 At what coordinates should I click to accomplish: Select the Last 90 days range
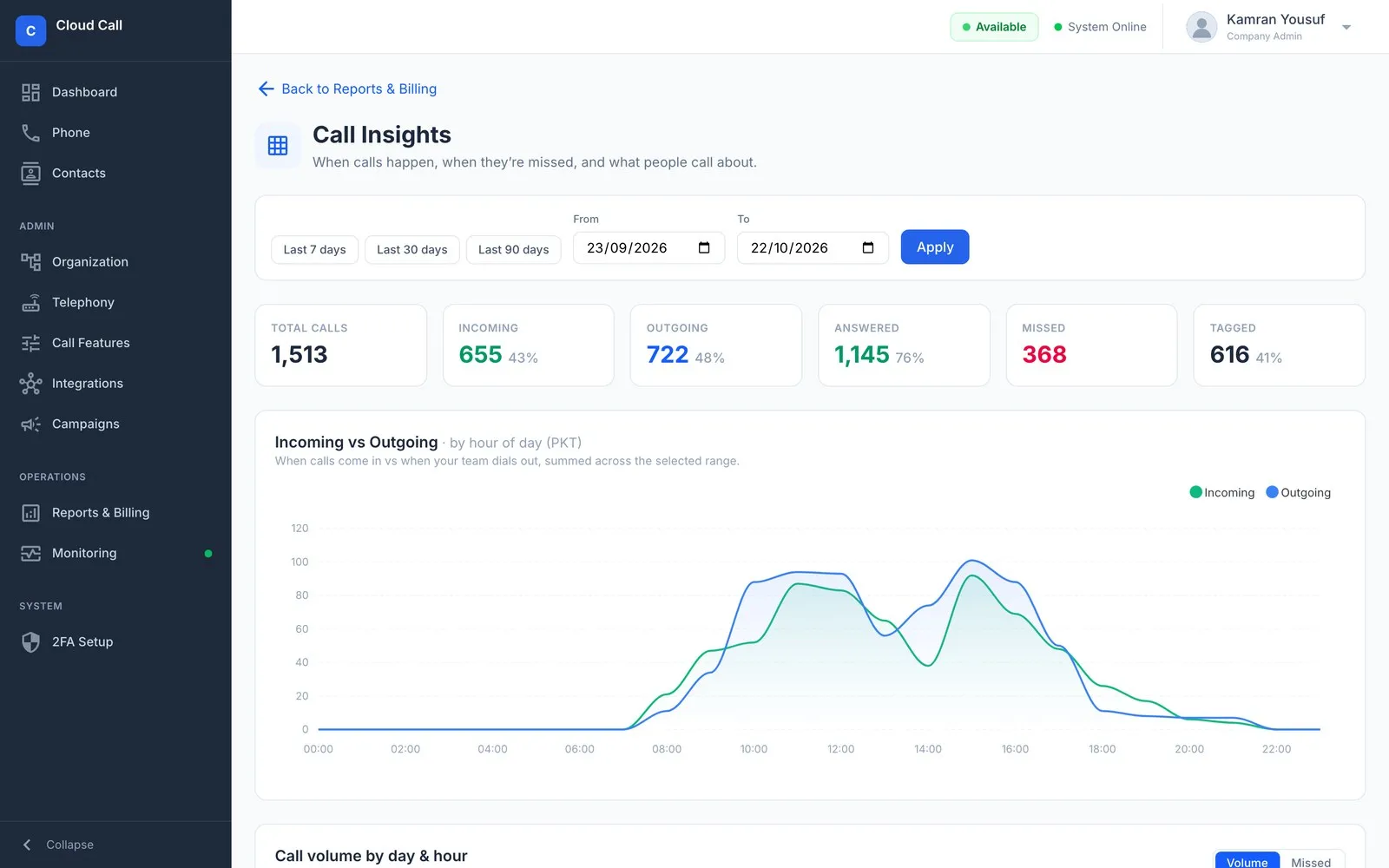click(514, 249)
